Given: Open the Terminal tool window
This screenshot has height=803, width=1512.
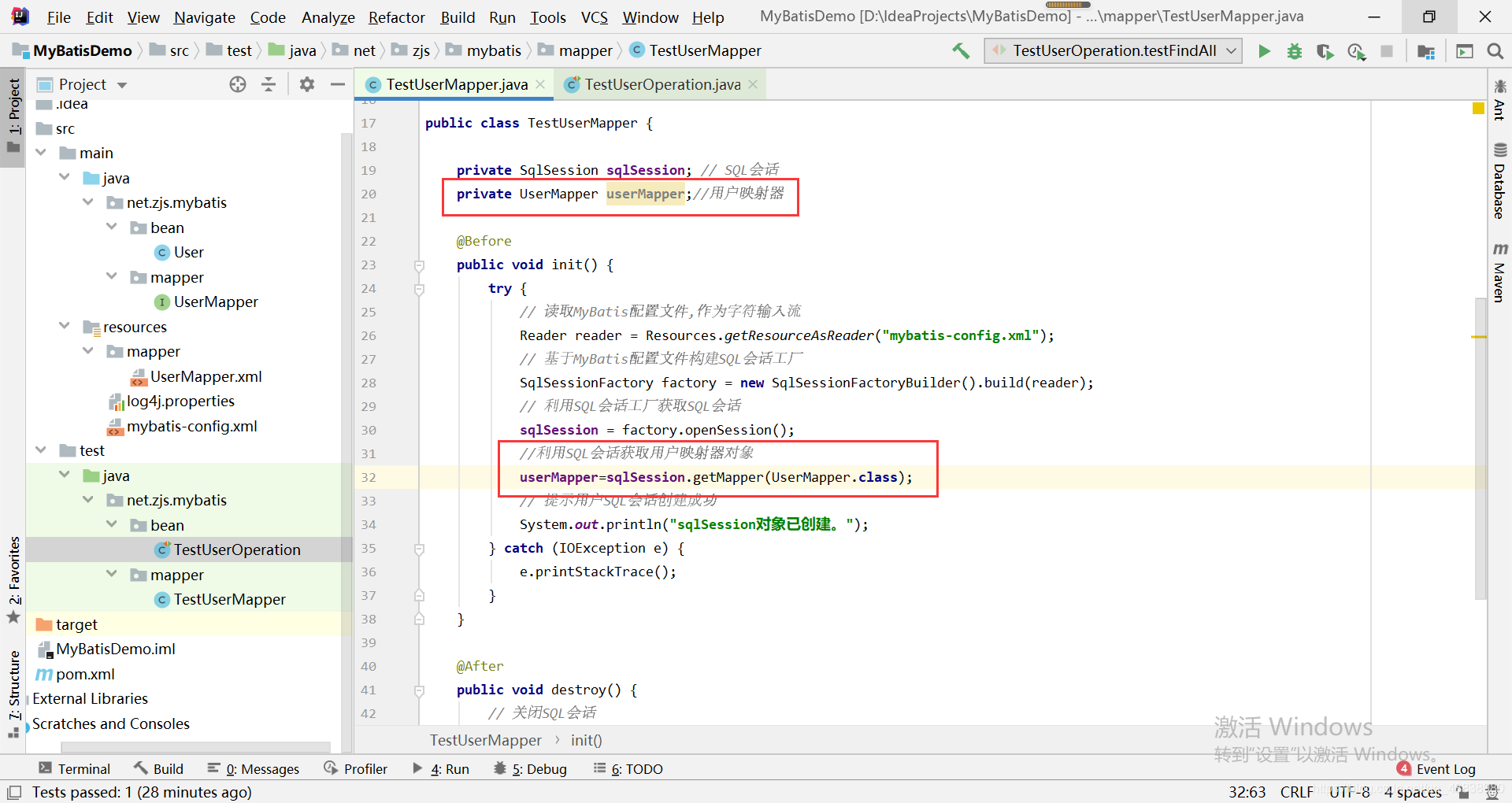Looking at the screenshot, I should tap(75, 768).
